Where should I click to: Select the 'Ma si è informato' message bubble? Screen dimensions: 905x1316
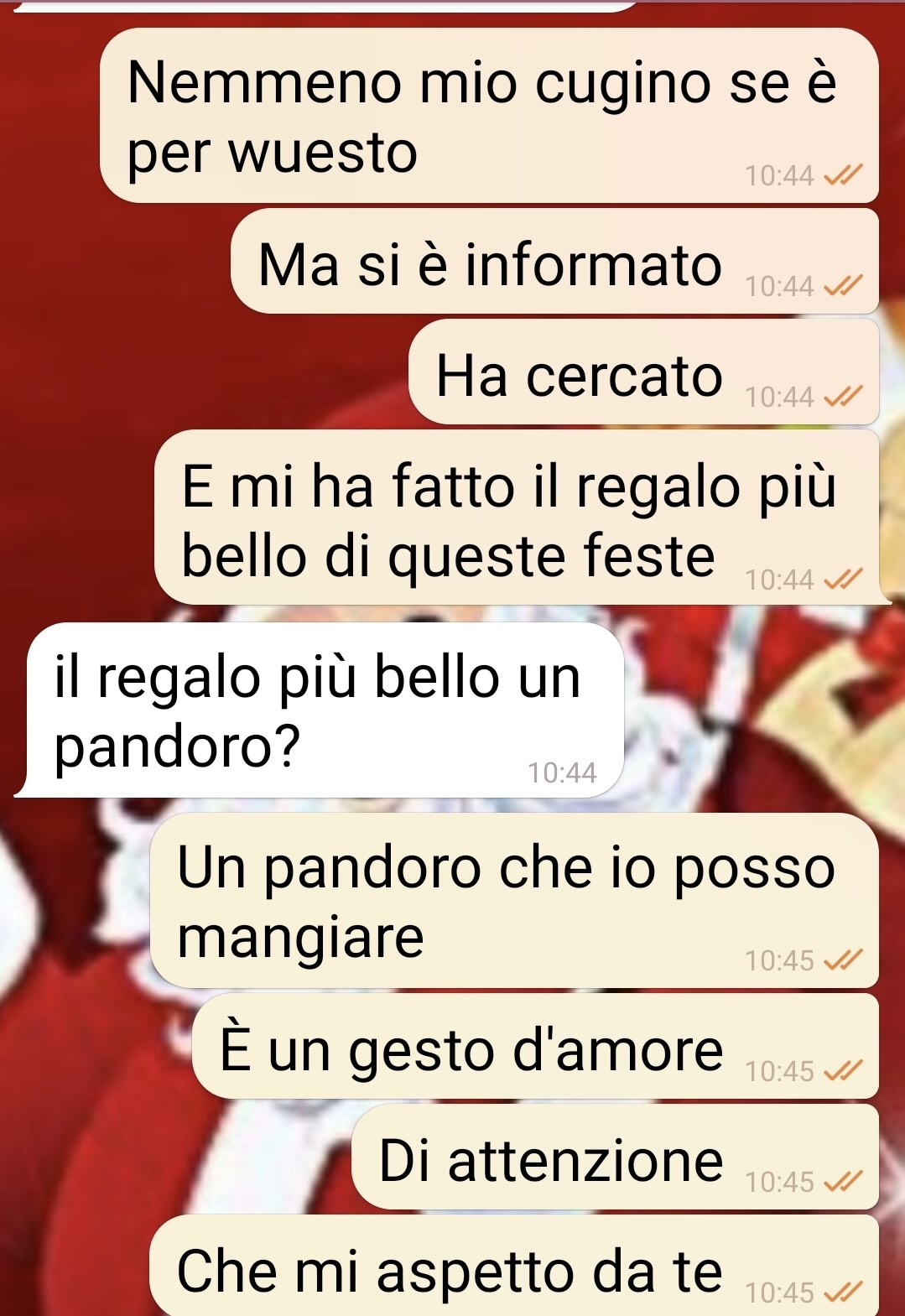[x=554, y=262]
